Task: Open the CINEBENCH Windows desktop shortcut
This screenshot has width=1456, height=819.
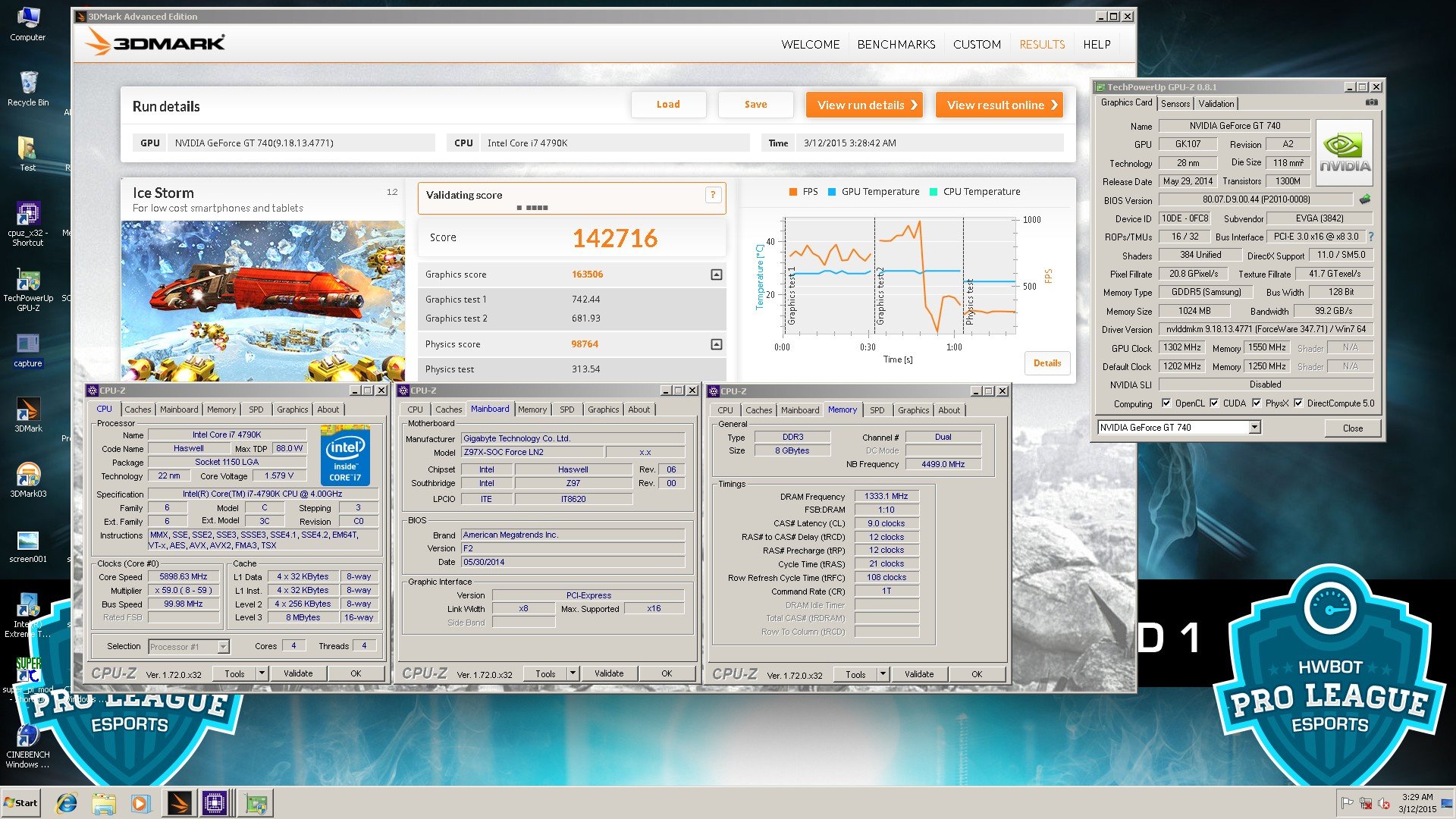Action: click(27, 747)
